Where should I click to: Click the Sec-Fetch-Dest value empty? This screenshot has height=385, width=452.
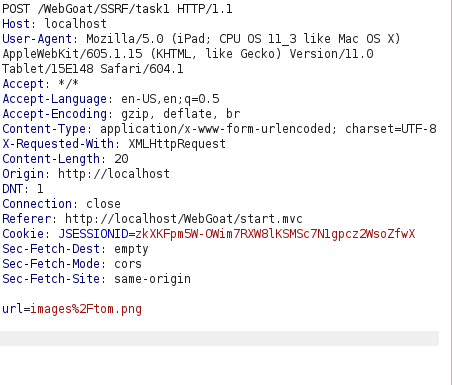point(131,250)
